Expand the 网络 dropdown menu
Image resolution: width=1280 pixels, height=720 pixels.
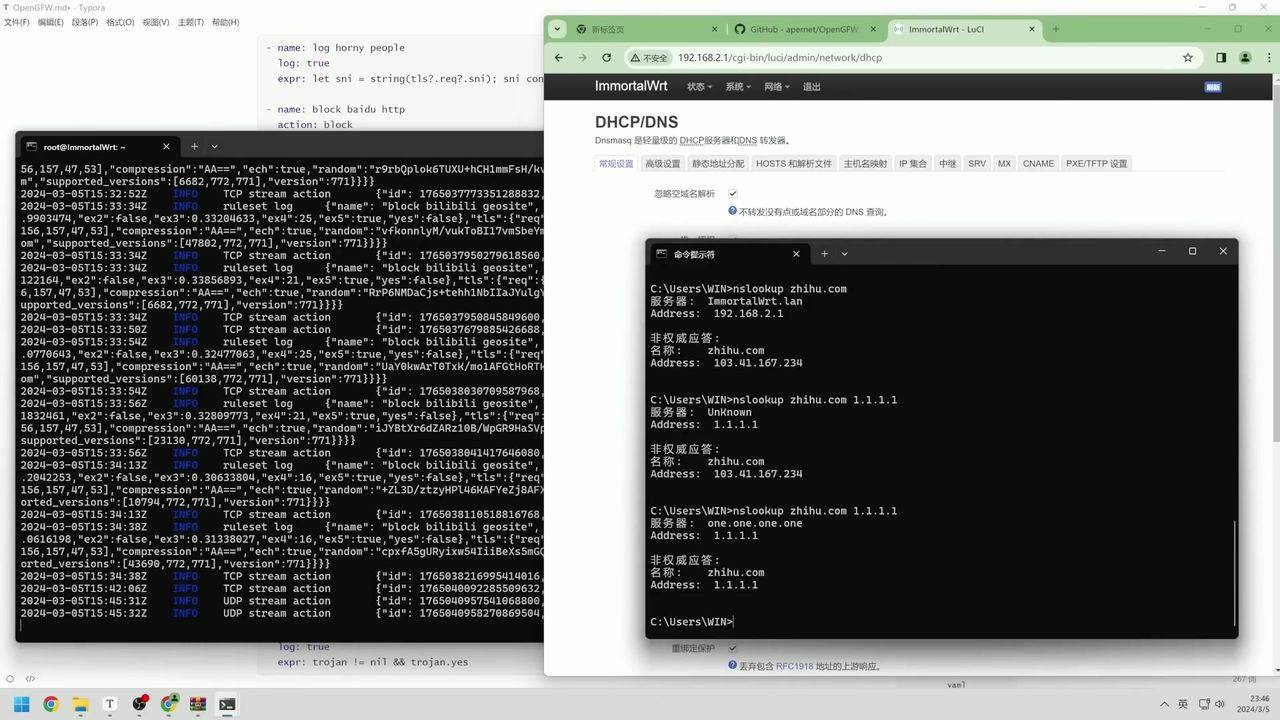click(778, 87)
